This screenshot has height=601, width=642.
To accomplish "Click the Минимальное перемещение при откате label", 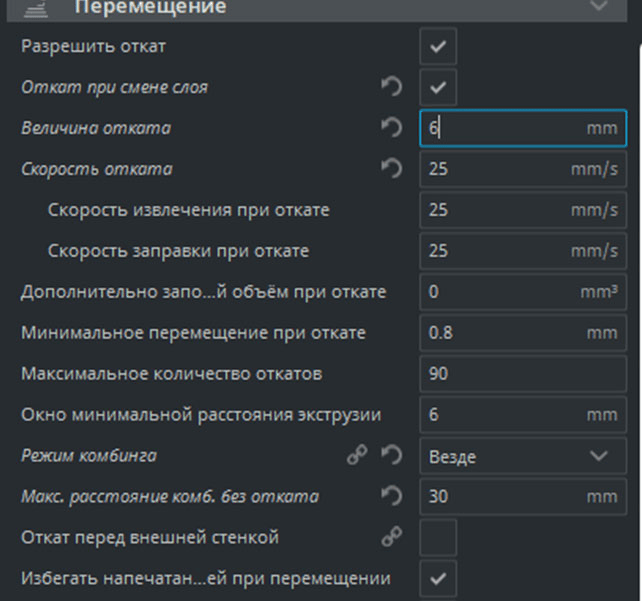I will 193,333.
